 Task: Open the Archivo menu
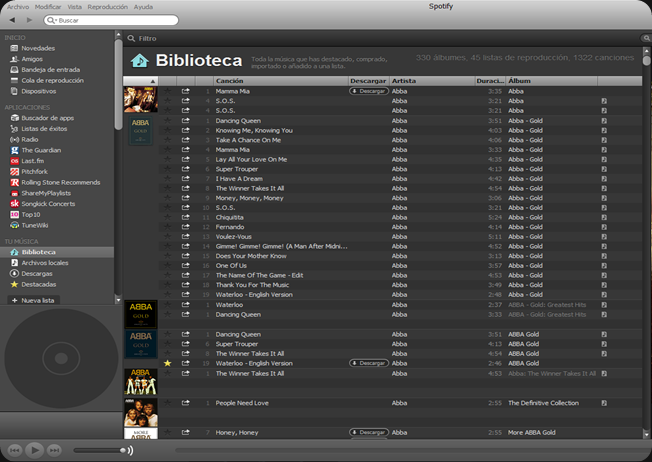[18, 7]
